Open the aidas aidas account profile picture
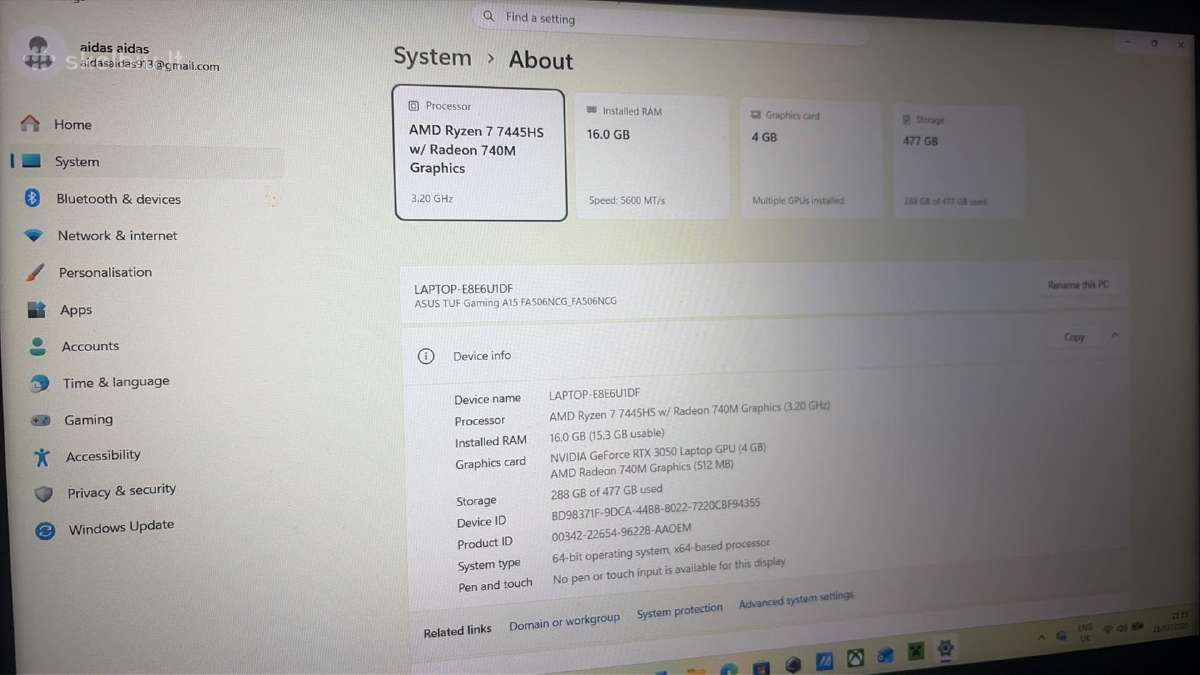The image size is (1200, 675). coord(39,54)
